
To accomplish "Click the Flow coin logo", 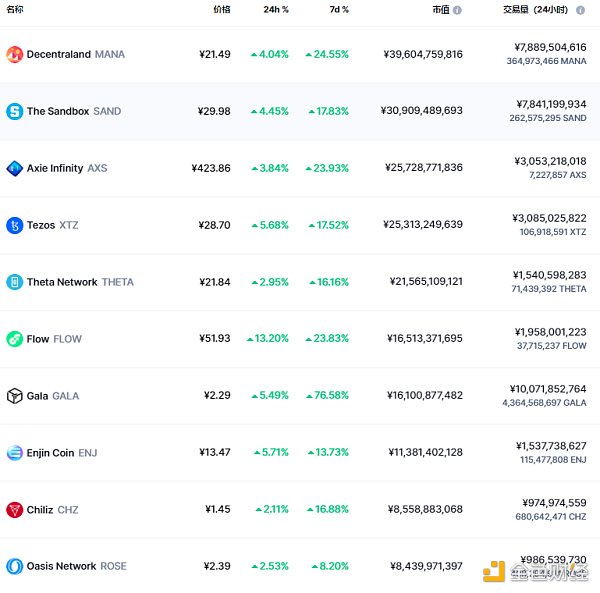I will click(x=14, y=339).
